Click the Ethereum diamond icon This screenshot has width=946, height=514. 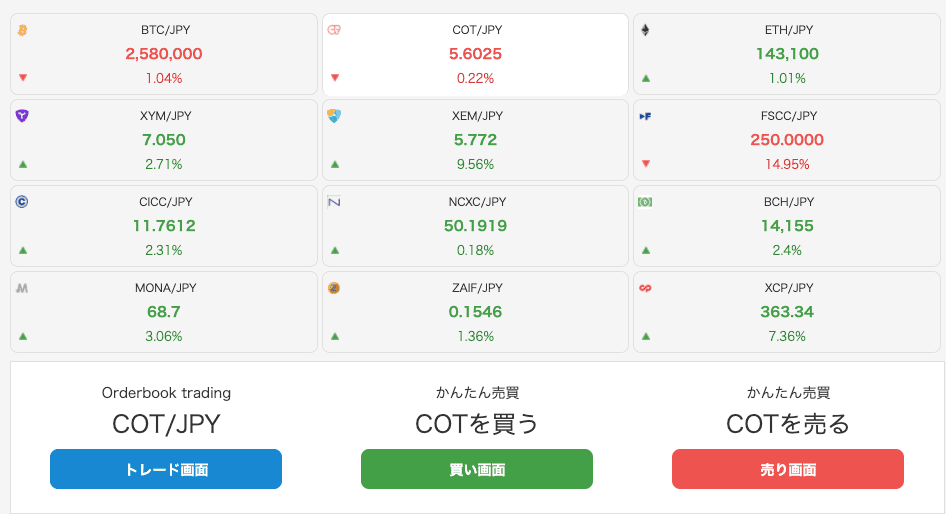tap(645, 30)
